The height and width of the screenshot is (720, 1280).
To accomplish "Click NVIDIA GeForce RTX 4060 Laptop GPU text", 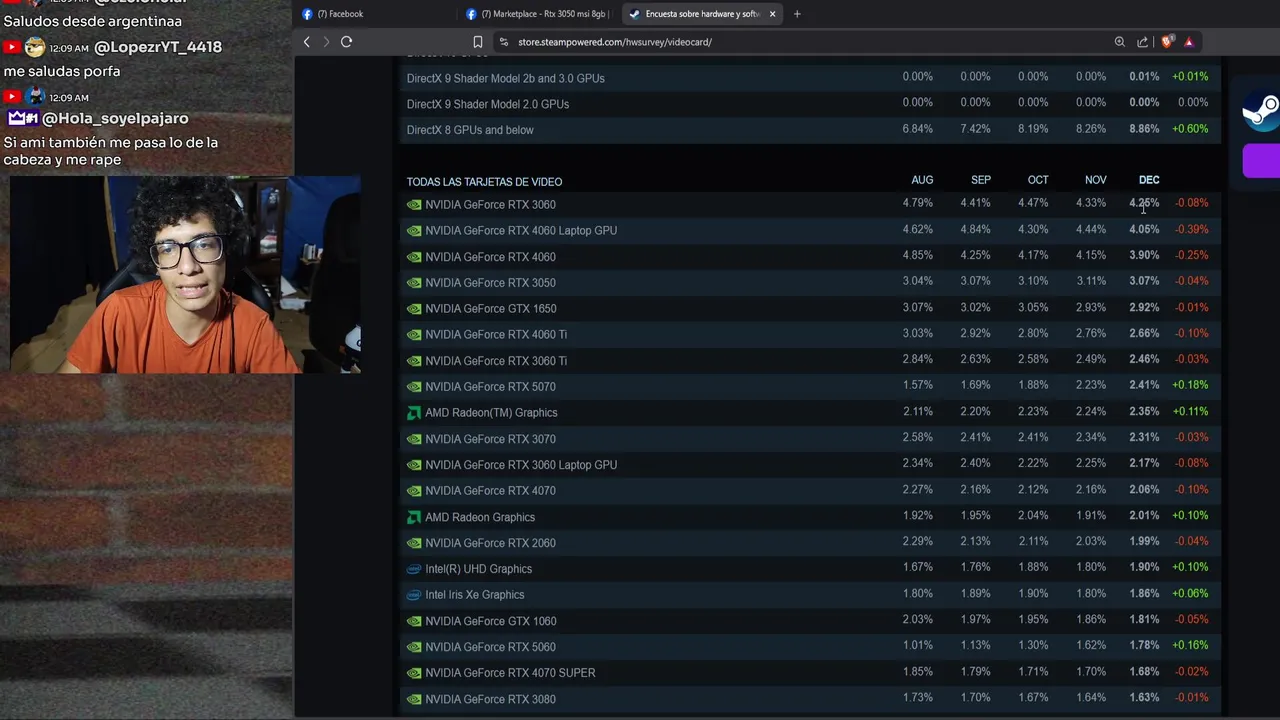I will point(521,231).
